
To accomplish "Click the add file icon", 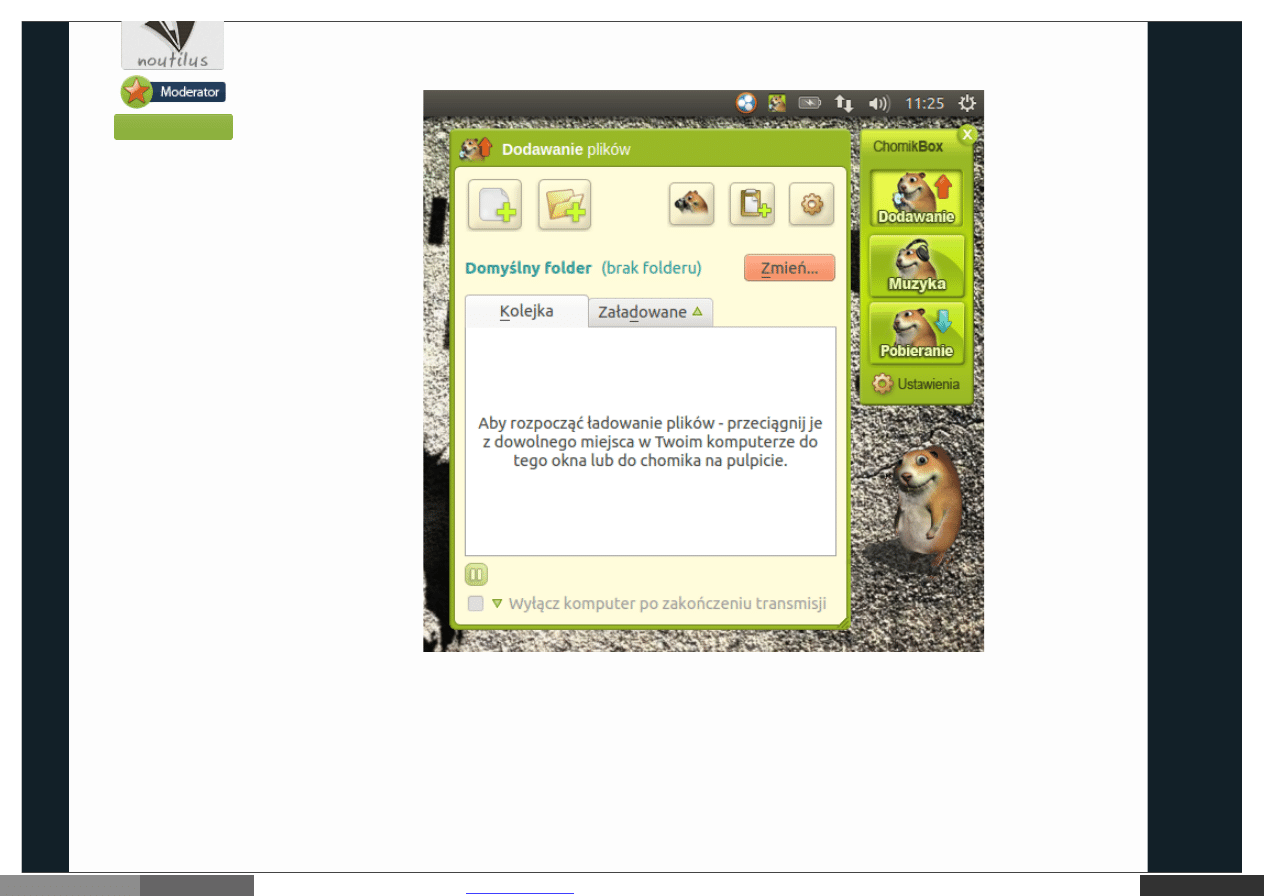I will point(495,205).
